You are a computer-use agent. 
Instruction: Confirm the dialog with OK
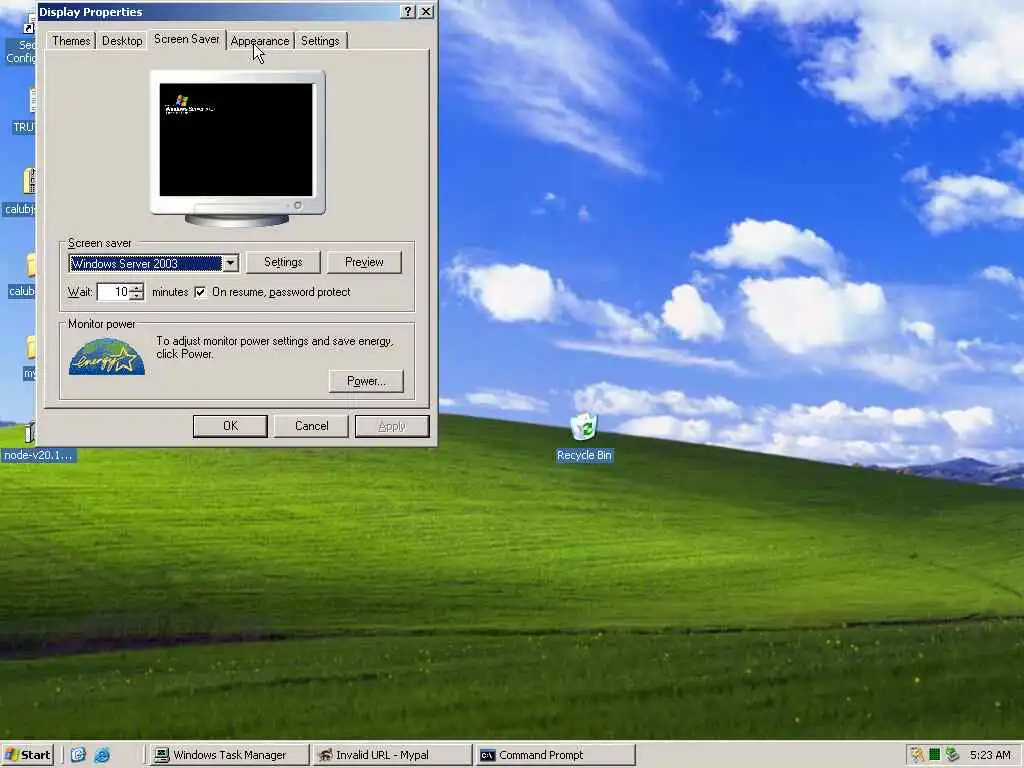[231, 426]
